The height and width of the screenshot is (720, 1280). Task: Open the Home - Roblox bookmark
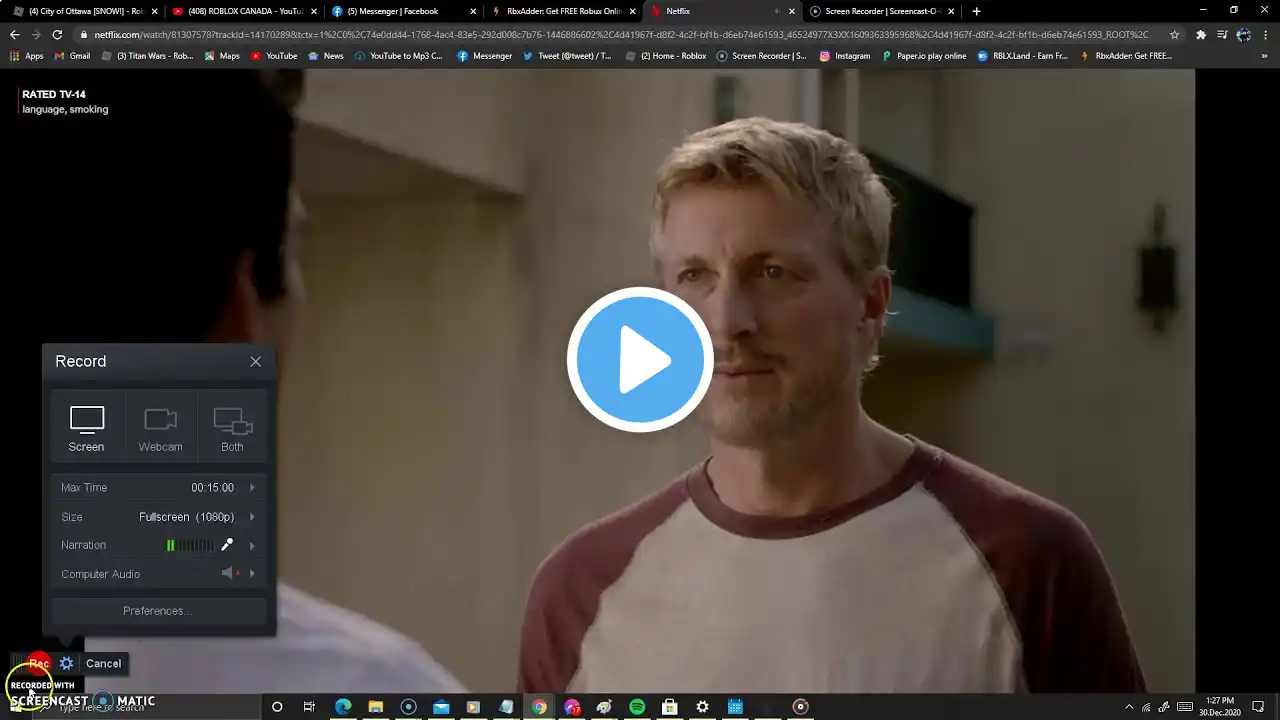pyautogui.click(x=666, y=56)
